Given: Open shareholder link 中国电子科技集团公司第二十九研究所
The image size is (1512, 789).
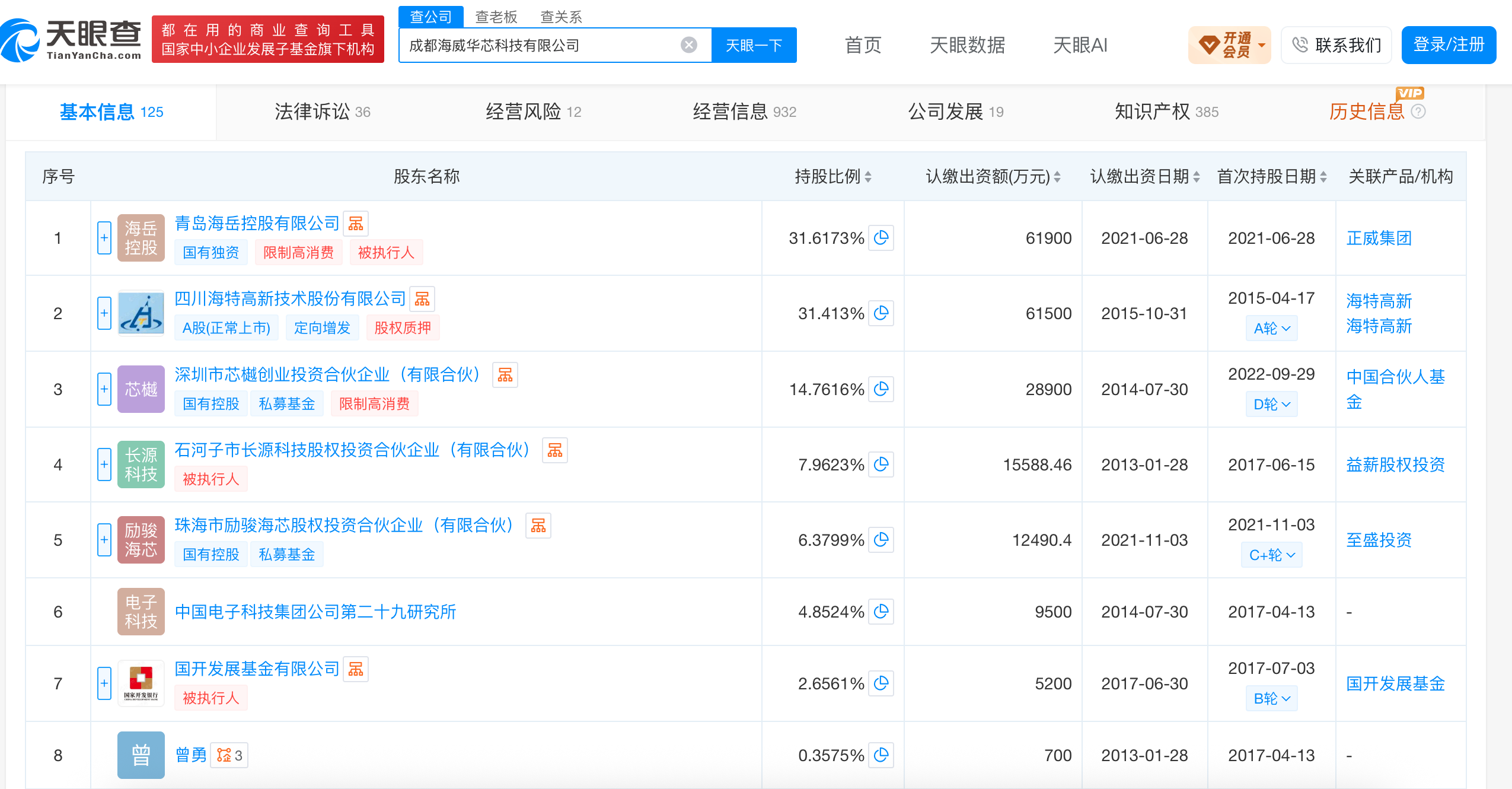Looking at the screenshot, I should pos(315,612).
